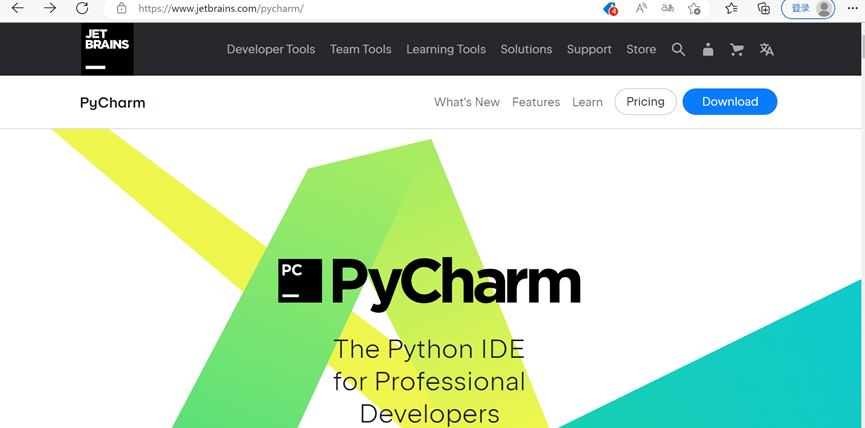Open the browser translate page icon
The height and width of the screenshot is (428, 865).
(x=668, y=8)
